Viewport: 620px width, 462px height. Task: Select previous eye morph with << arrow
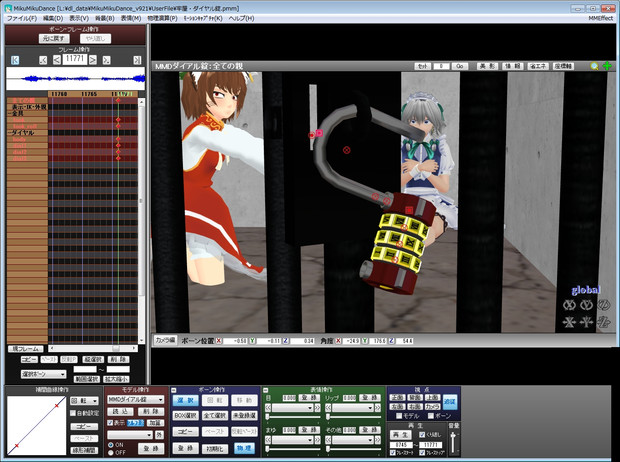(268, 407)
